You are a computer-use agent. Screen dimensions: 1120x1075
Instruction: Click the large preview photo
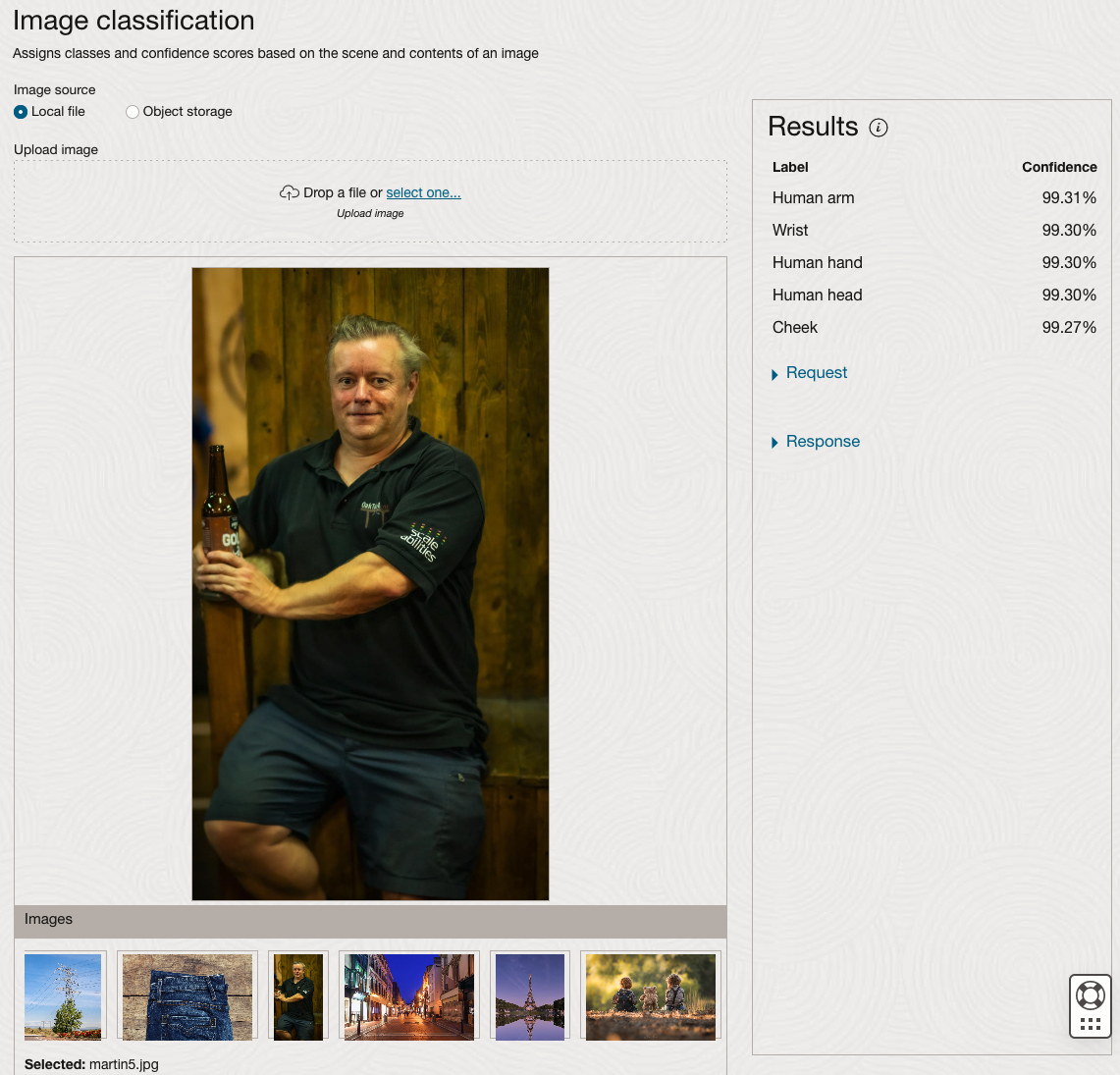coord(370,583)
